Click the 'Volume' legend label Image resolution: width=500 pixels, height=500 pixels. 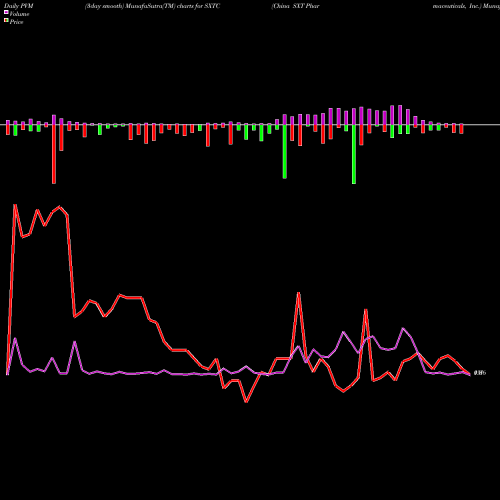tap(19, 14)
